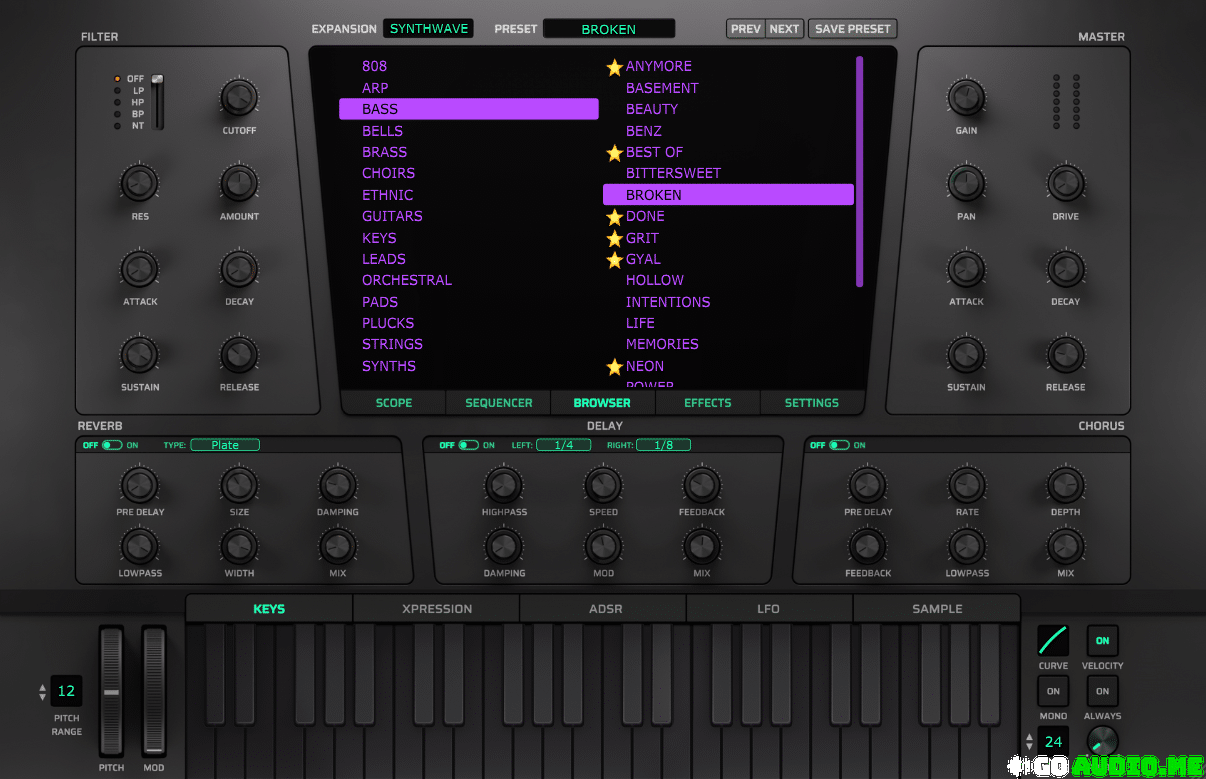Click the master DRIVE knob
The image size is (1206, 779).
(1065, 184)
